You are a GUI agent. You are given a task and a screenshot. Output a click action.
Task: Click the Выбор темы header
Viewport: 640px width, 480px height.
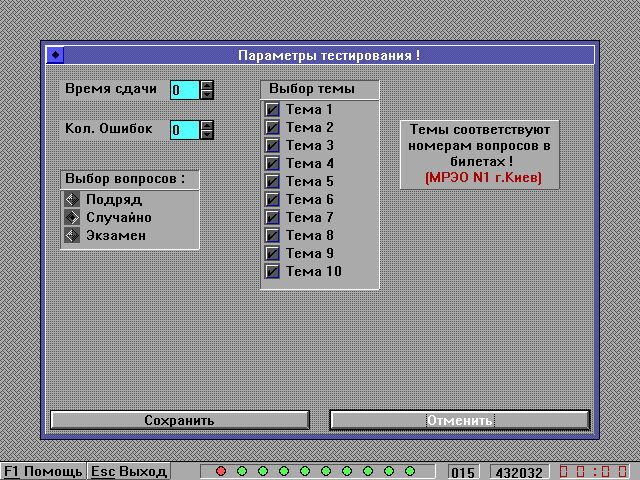[x=320, y=89]
